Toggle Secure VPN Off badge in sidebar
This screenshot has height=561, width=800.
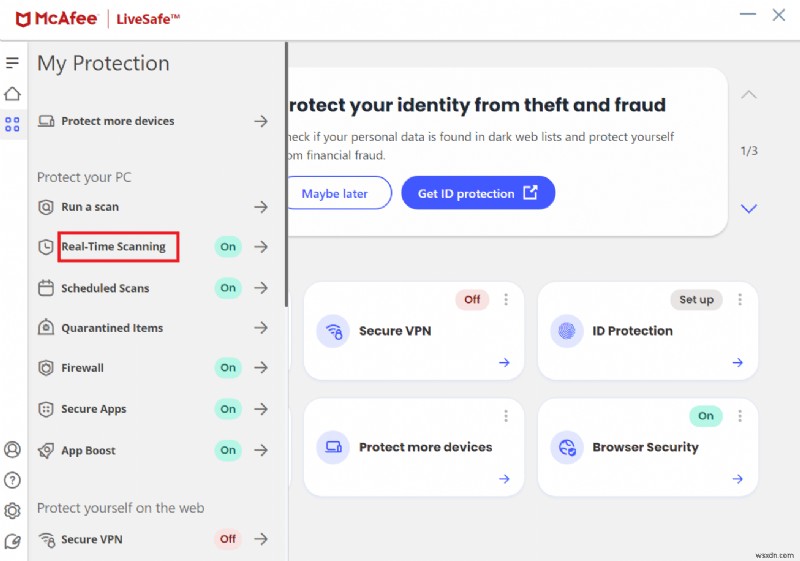pos(228,539)
